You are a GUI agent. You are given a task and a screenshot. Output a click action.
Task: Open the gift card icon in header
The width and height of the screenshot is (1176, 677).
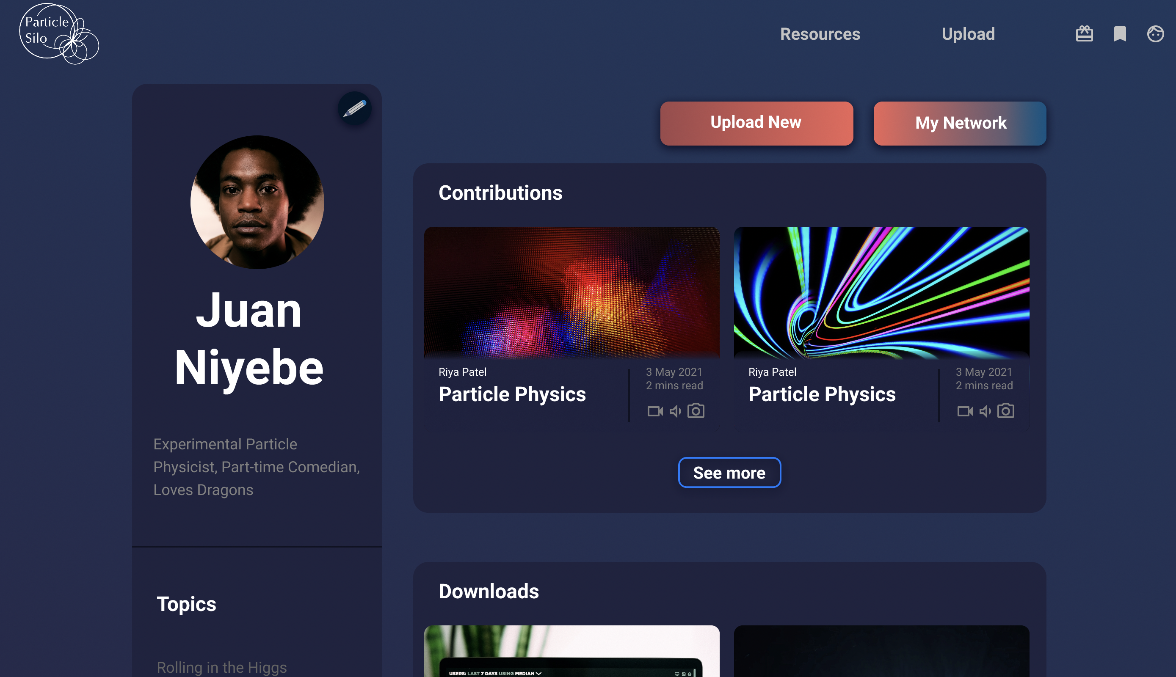(1084, 34)
